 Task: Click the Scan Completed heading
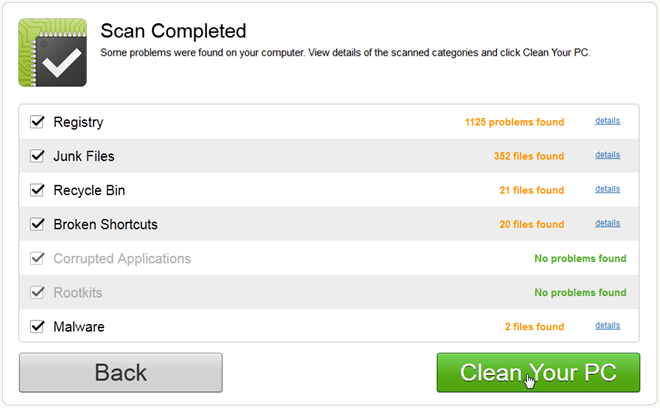173,32
